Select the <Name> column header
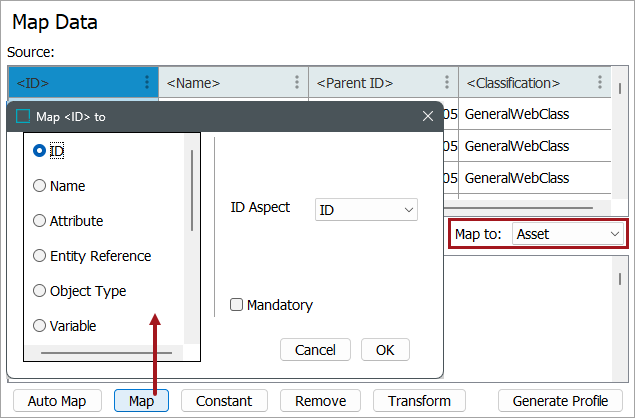 (x=233, y=82)
